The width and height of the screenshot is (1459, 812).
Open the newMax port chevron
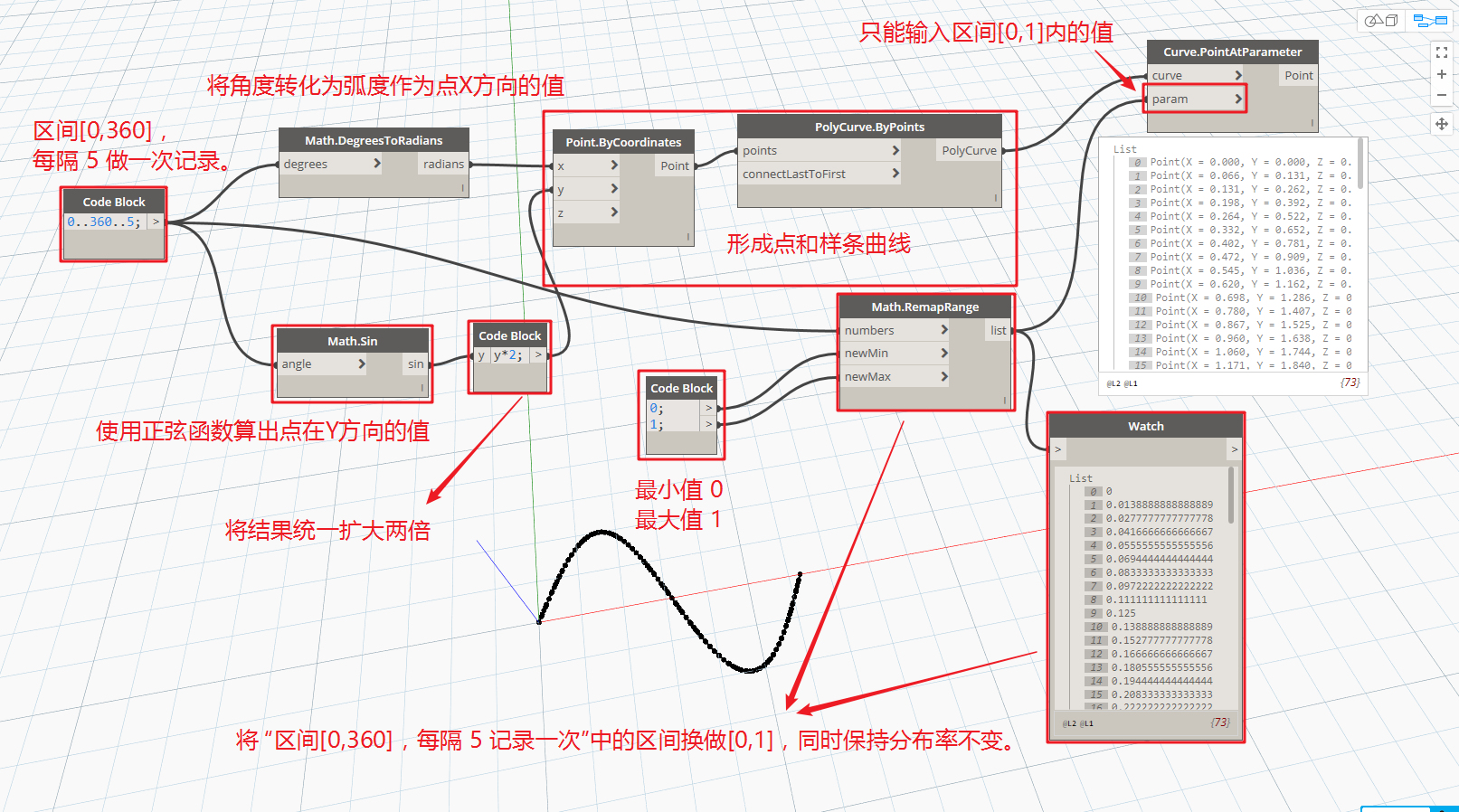pyautogui.click(x=944, y=376)
